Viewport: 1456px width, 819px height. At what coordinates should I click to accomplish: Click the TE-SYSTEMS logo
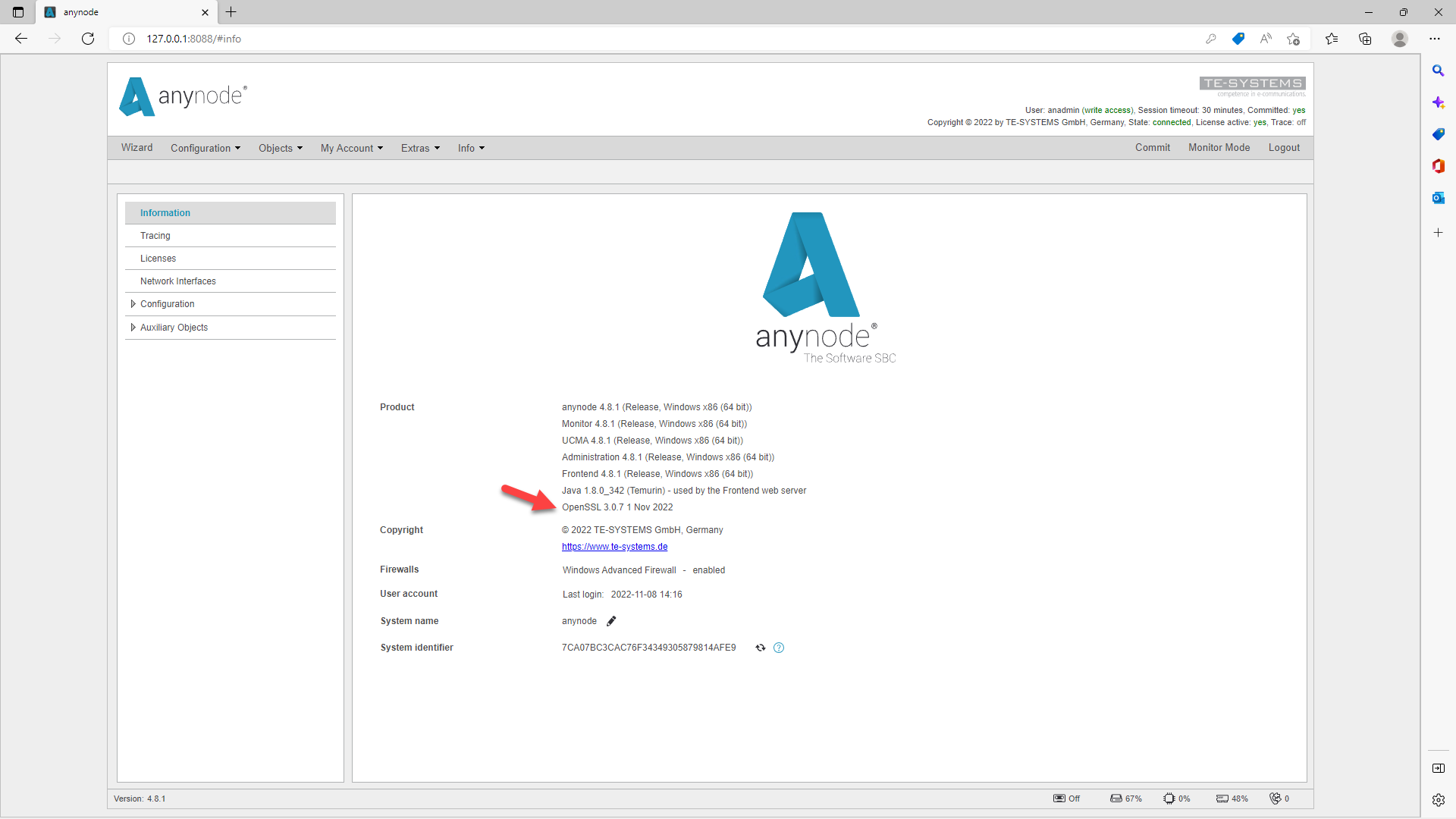(1253, 86)
